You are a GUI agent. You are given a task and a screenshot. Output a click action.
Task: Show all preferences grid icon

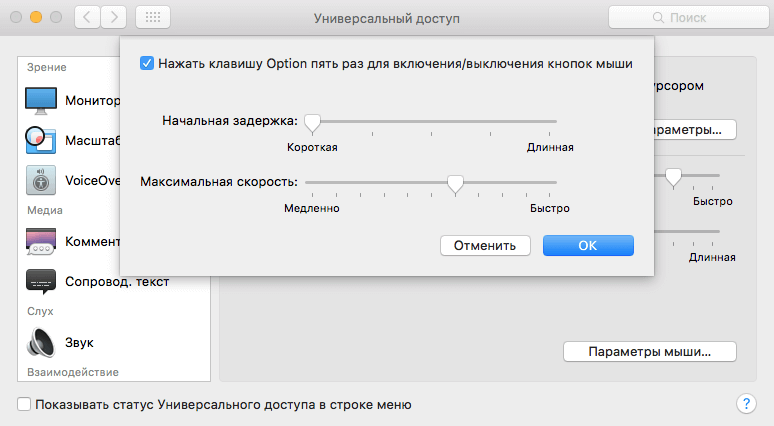(x=153, y=18)
